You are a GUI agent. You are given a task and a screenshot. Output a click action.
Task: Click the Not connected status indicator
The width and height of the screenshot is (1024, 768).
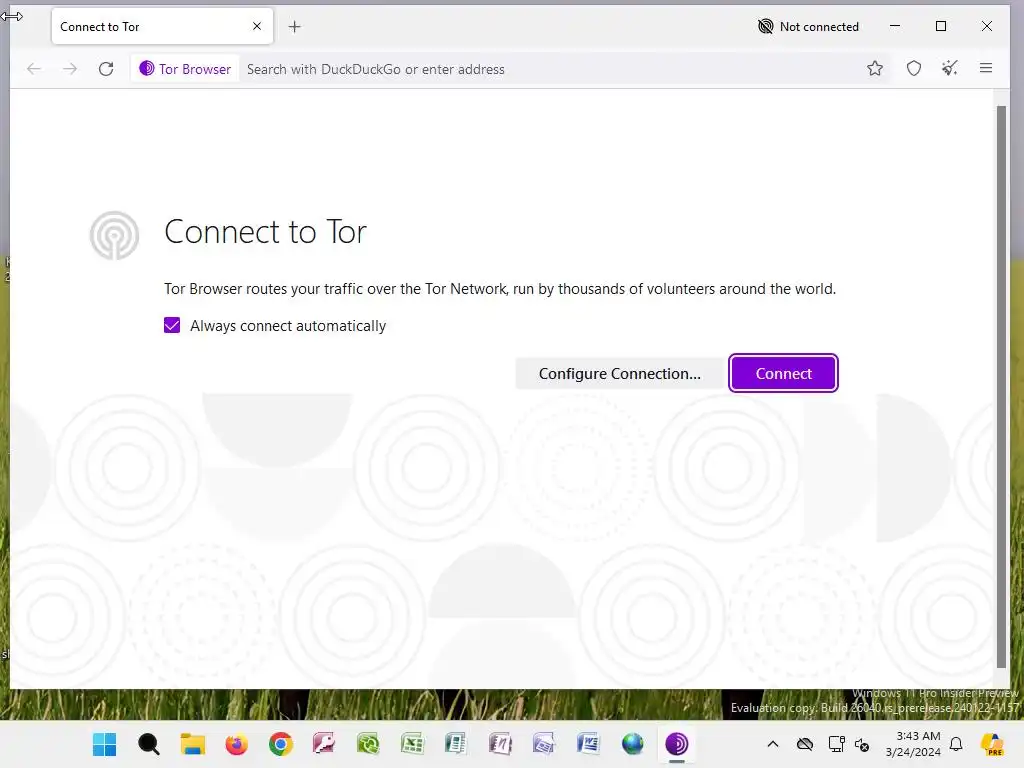tap(808, 27)
